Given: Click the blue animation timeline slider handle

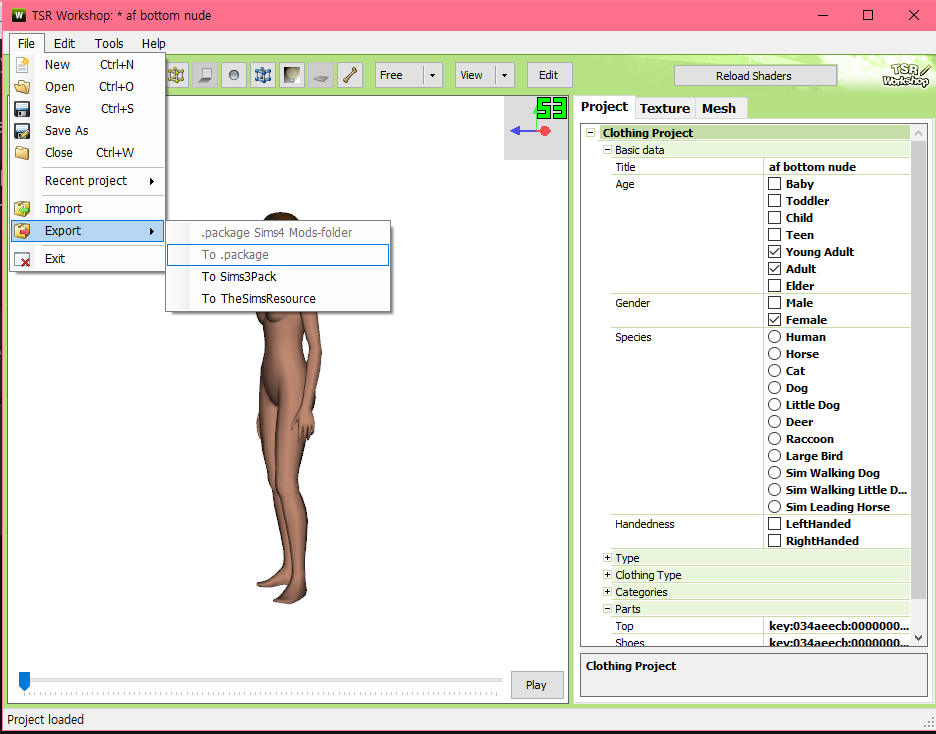Looking at the screenshot, I should [x=24, y=681].
